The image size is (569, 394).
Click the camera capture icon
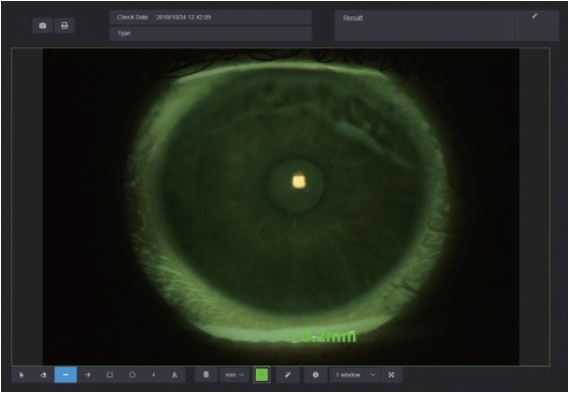point(43,25)
